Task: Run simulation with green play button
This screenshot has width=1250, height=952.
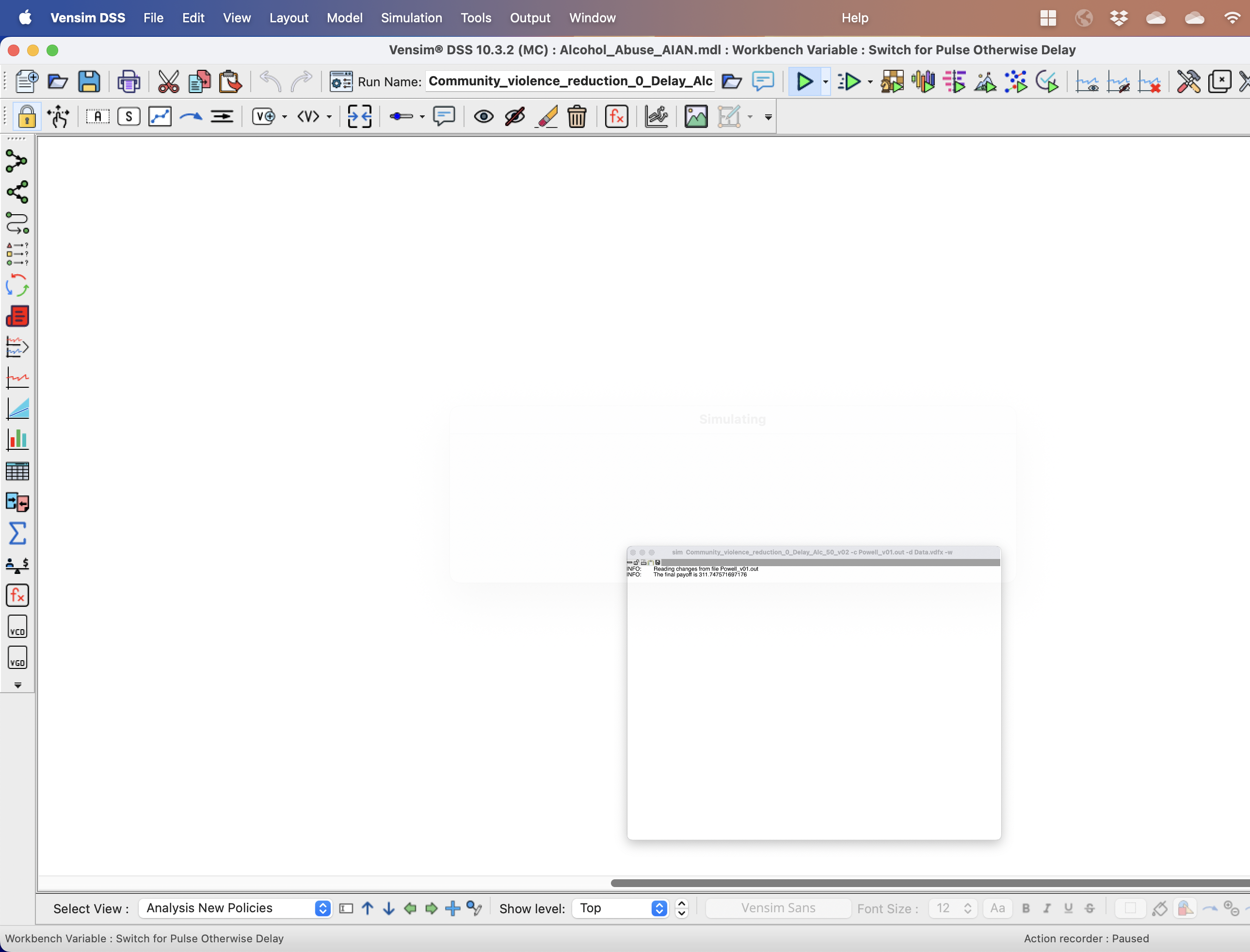Action: pyautogui.click(x=804, y=81)
